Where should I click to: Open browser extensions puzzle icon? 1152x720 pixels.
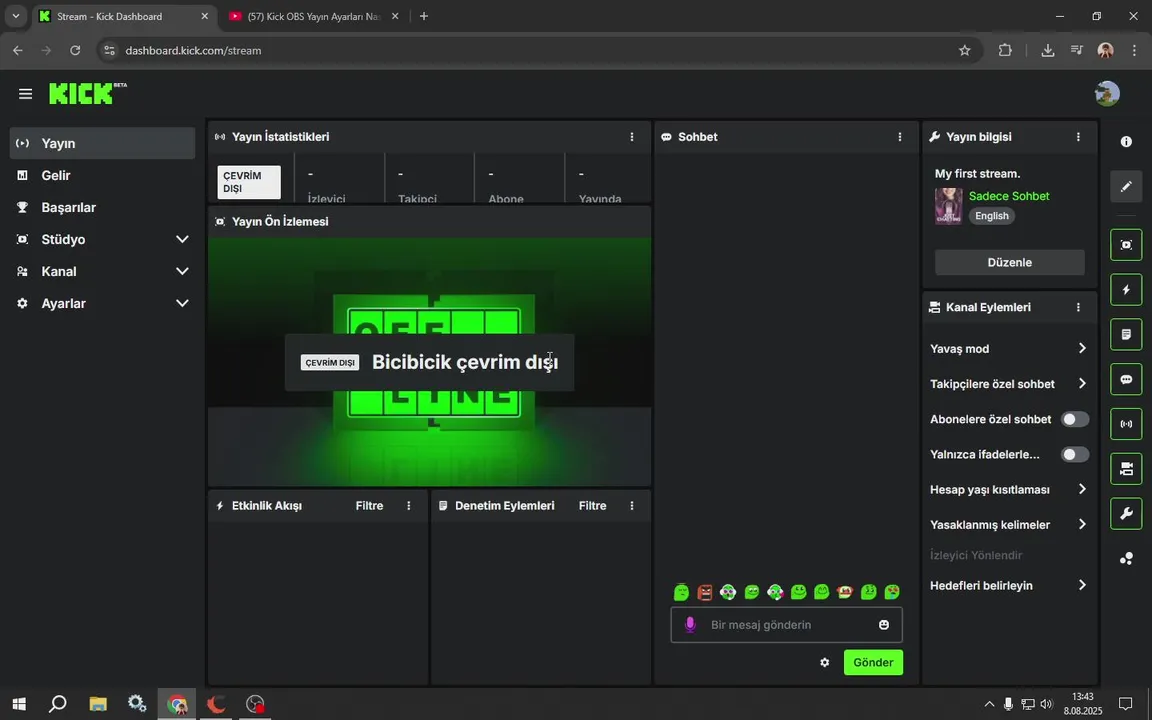tap(1004, 51)
